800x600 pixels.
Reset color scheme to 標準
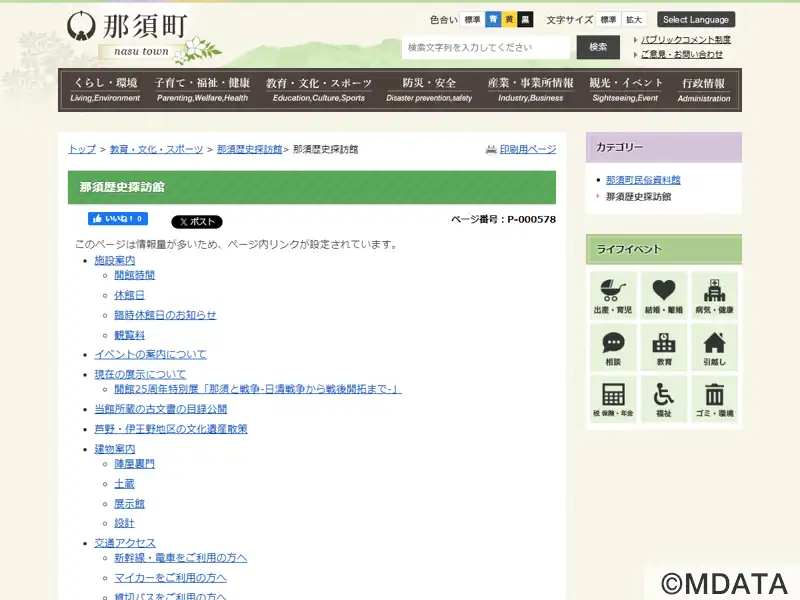pos(472,19)
